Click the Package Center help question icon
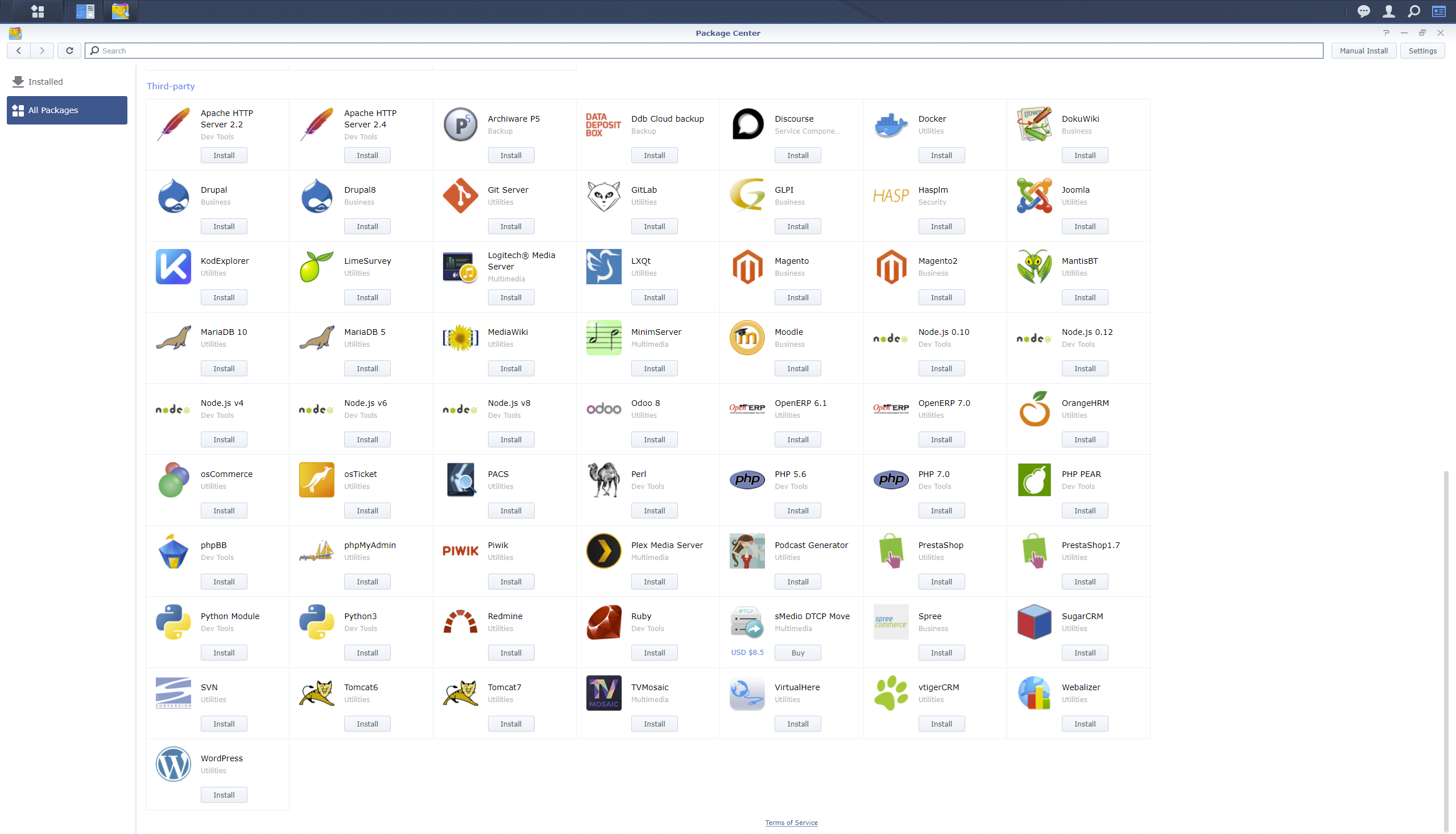Image resolution: width=1456 pixels, height=834 pixels. (x=1385, y=32)
